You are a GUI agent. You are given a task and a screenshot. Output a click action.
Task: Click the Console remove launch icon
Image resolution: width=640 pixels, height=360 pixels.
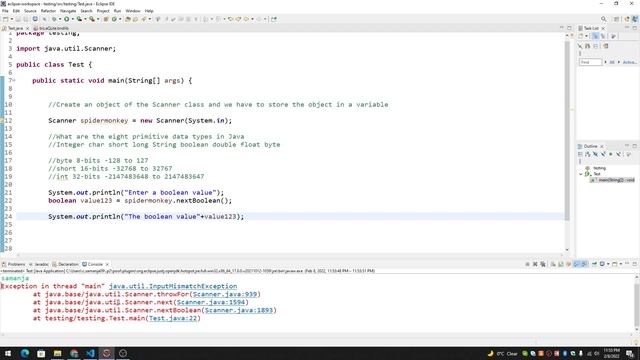tap(535, 264)
